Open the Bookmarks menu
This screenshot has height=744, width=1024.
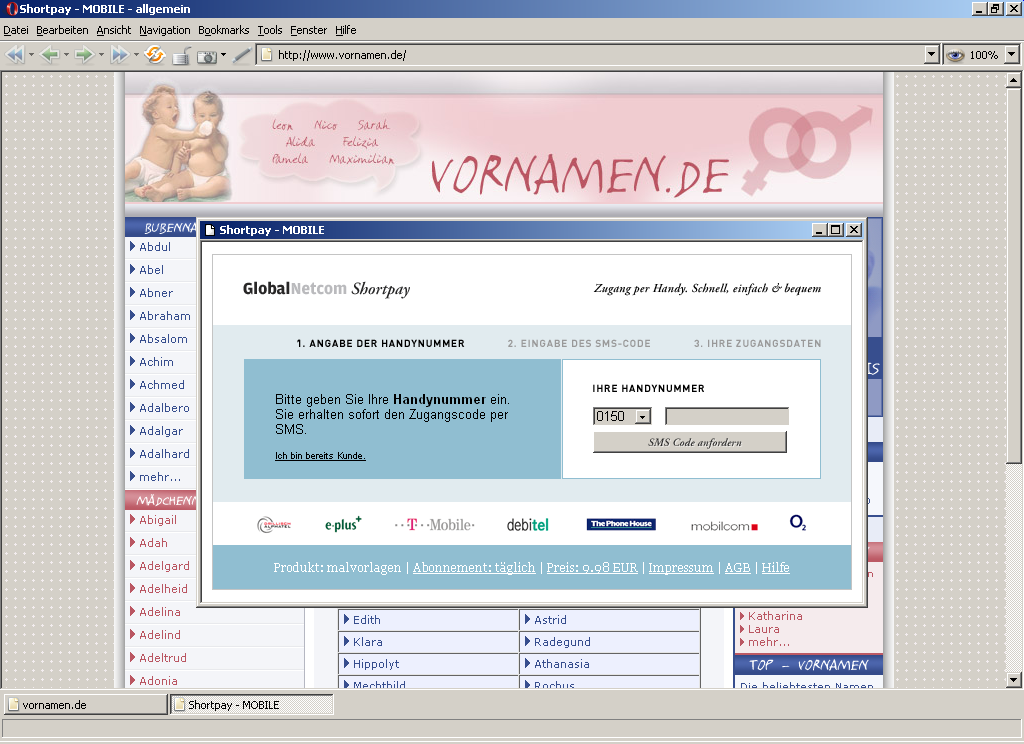click(x=223, y=30)
